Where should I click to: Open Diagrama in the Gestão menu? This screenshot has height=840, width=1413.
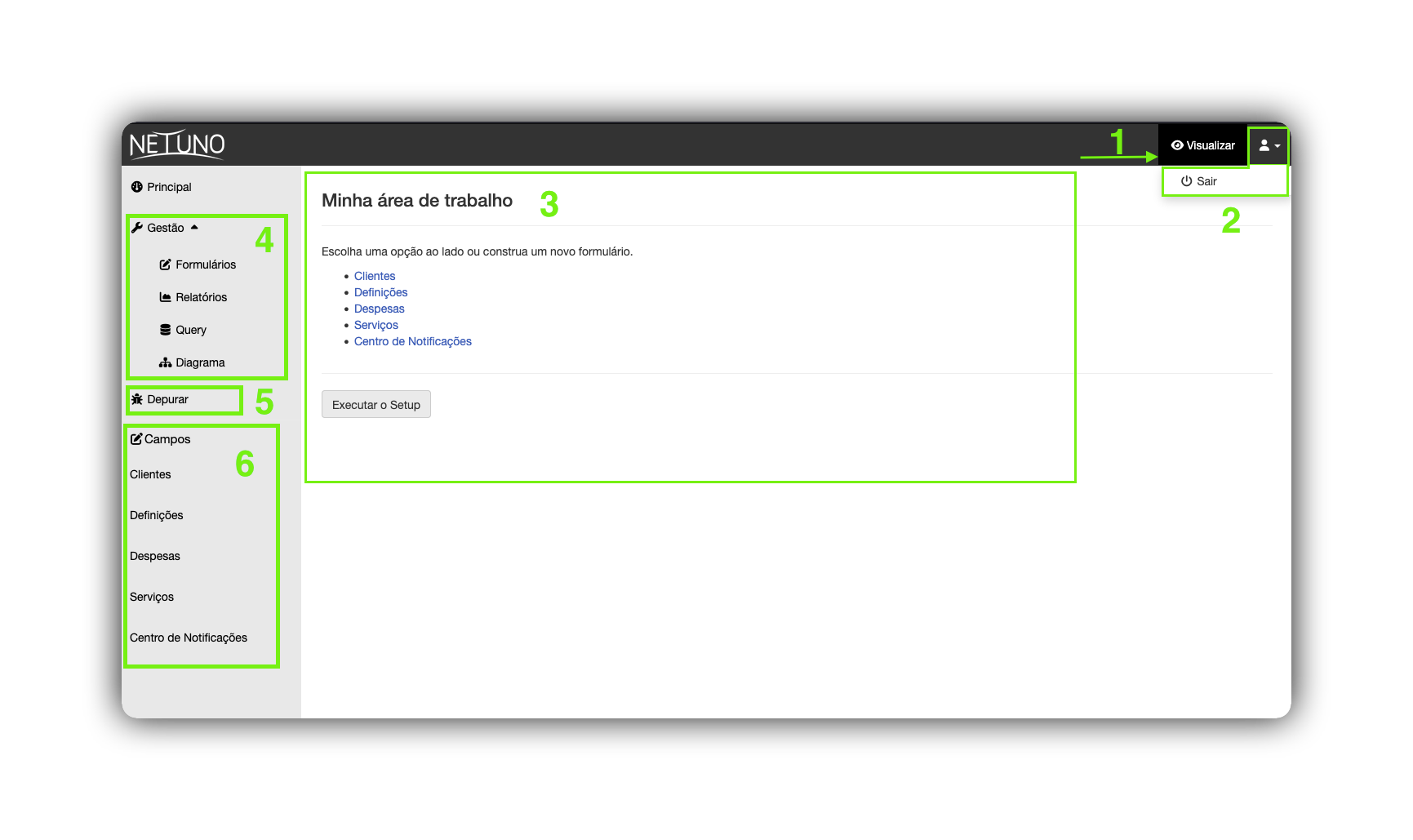pos(200,362)
